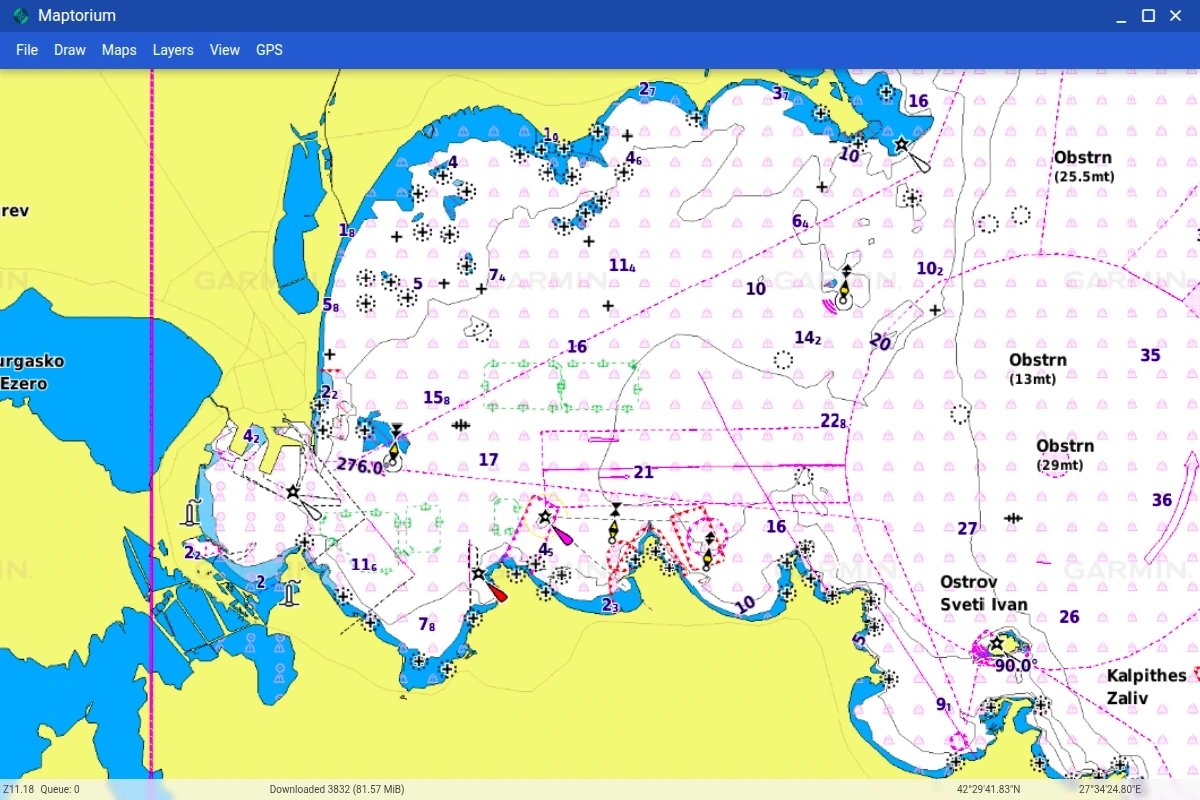Click the Obstrn (29mt) label
The image size is (1200, 800).
1065,455
